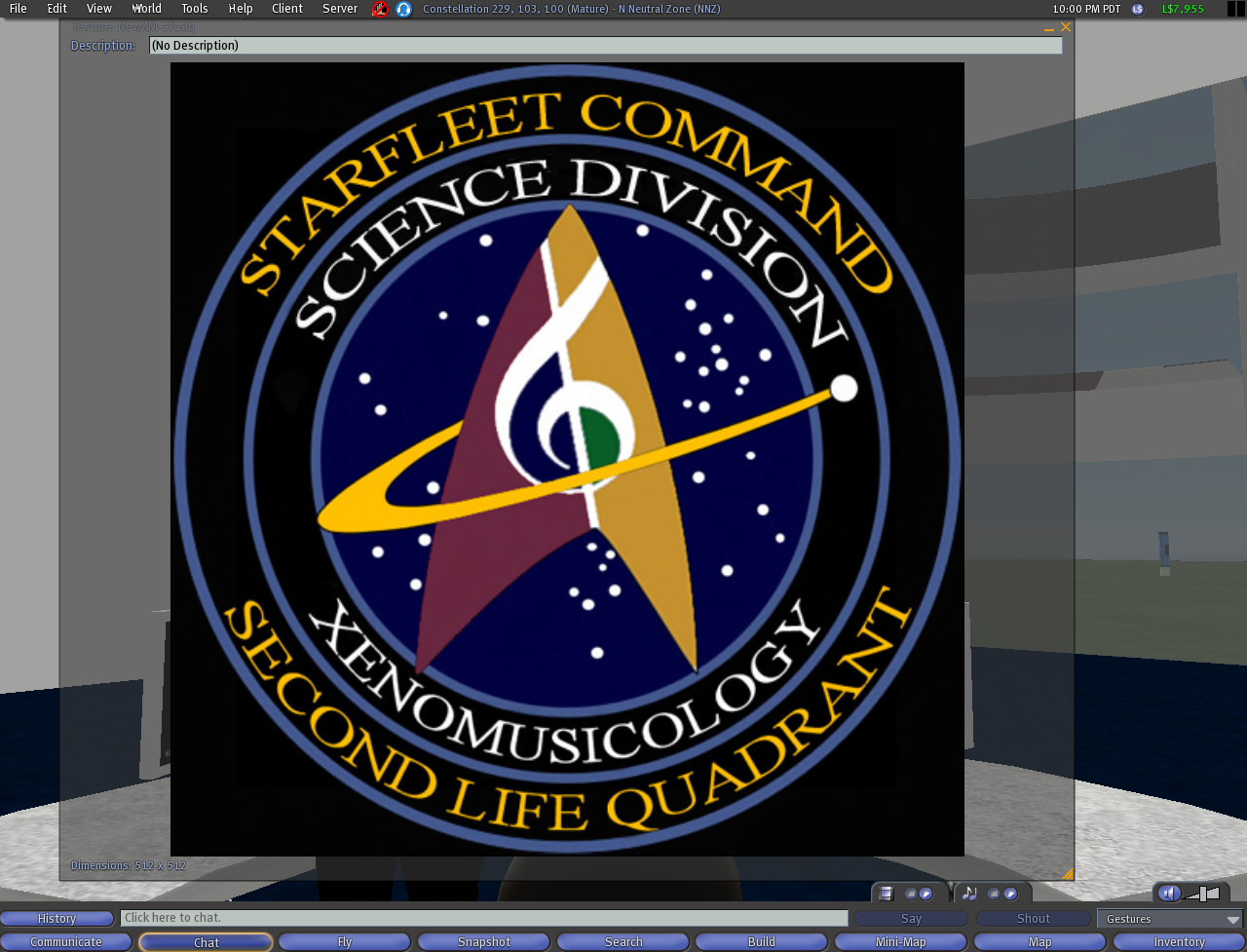Click the movie media film icon
Image resolution: width=1247 pixels, height=952 pixels.
click(886, 894)
